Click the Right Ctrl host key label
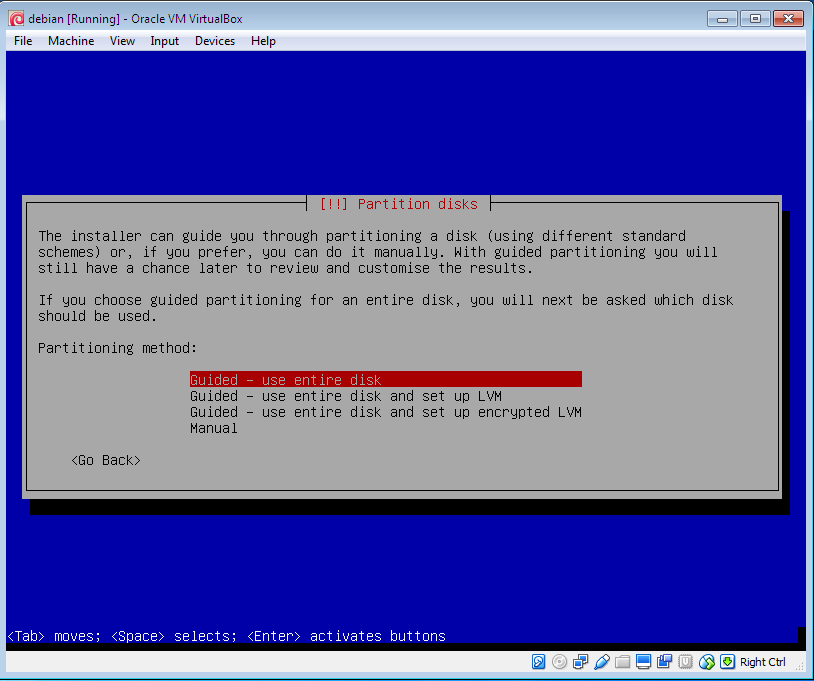Viewport: 814px width, 681px height. (x=763, y=662)
